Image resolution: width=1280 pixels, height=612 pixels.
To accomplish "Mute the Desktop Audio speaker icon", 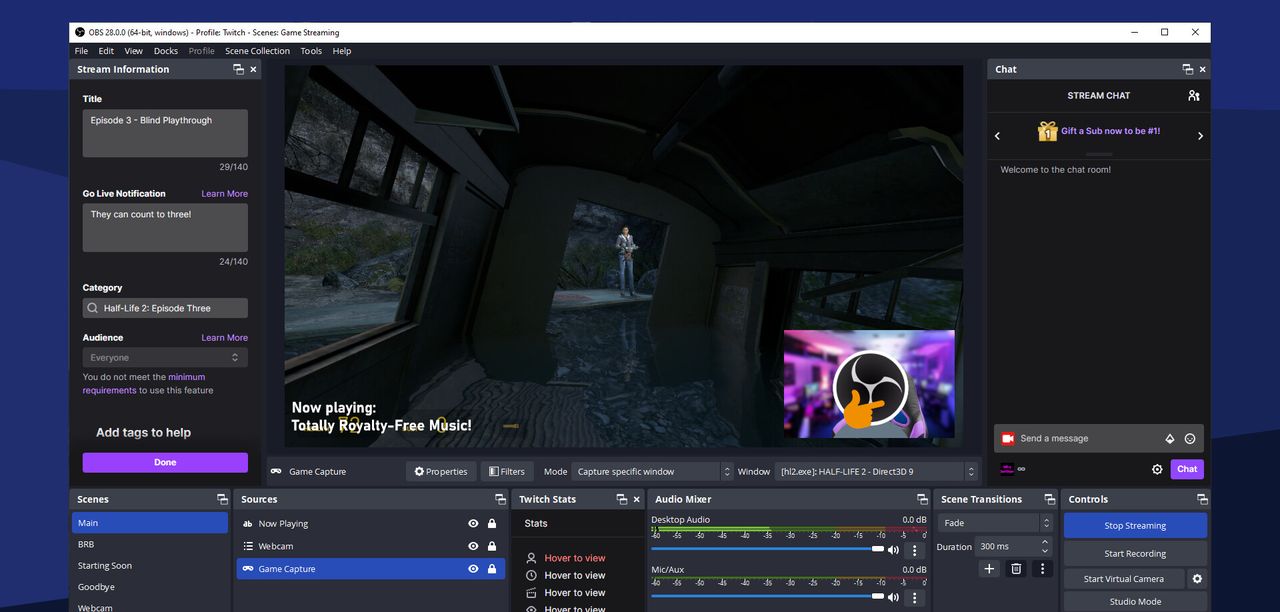I will (893, 550).
